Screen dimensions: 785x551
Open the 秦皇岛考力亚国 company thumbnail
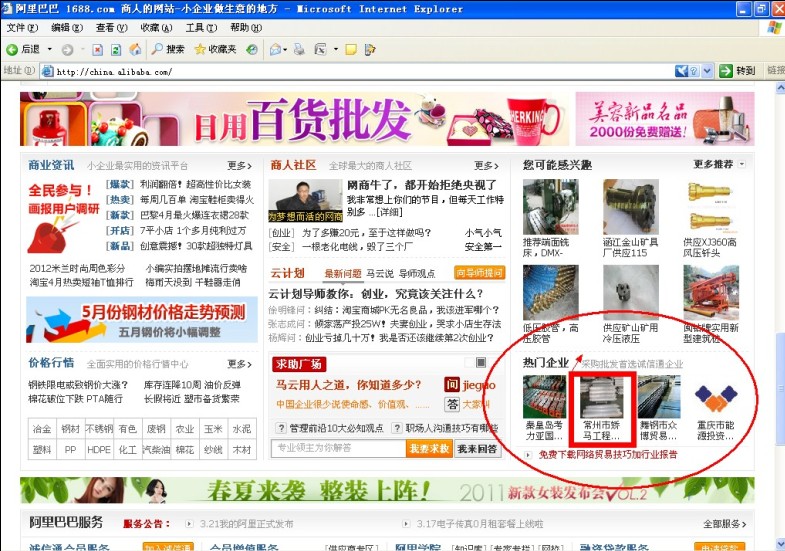(x=544, y=396)
